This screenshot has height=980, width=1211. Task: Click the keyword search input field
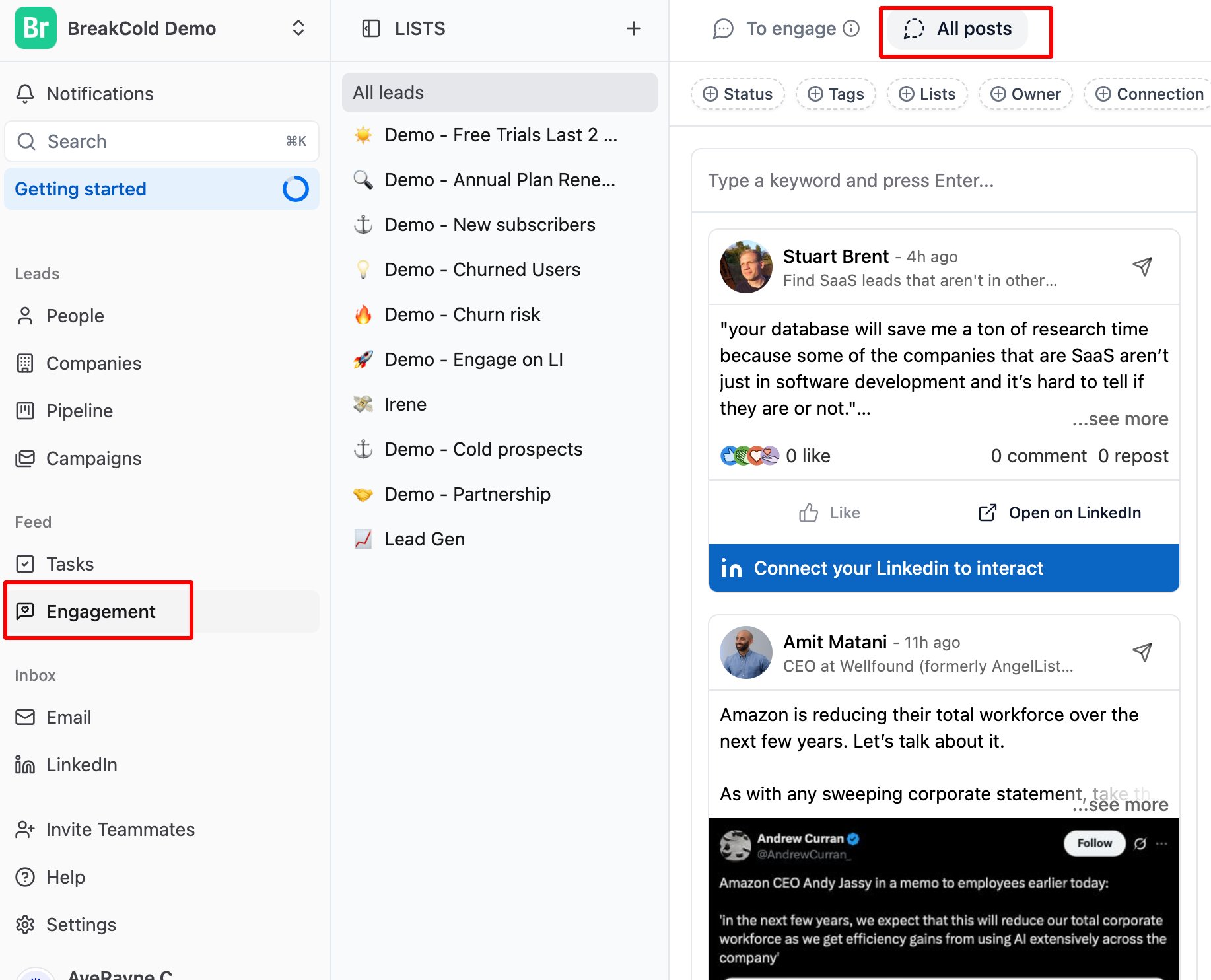[x=944, y=180]
